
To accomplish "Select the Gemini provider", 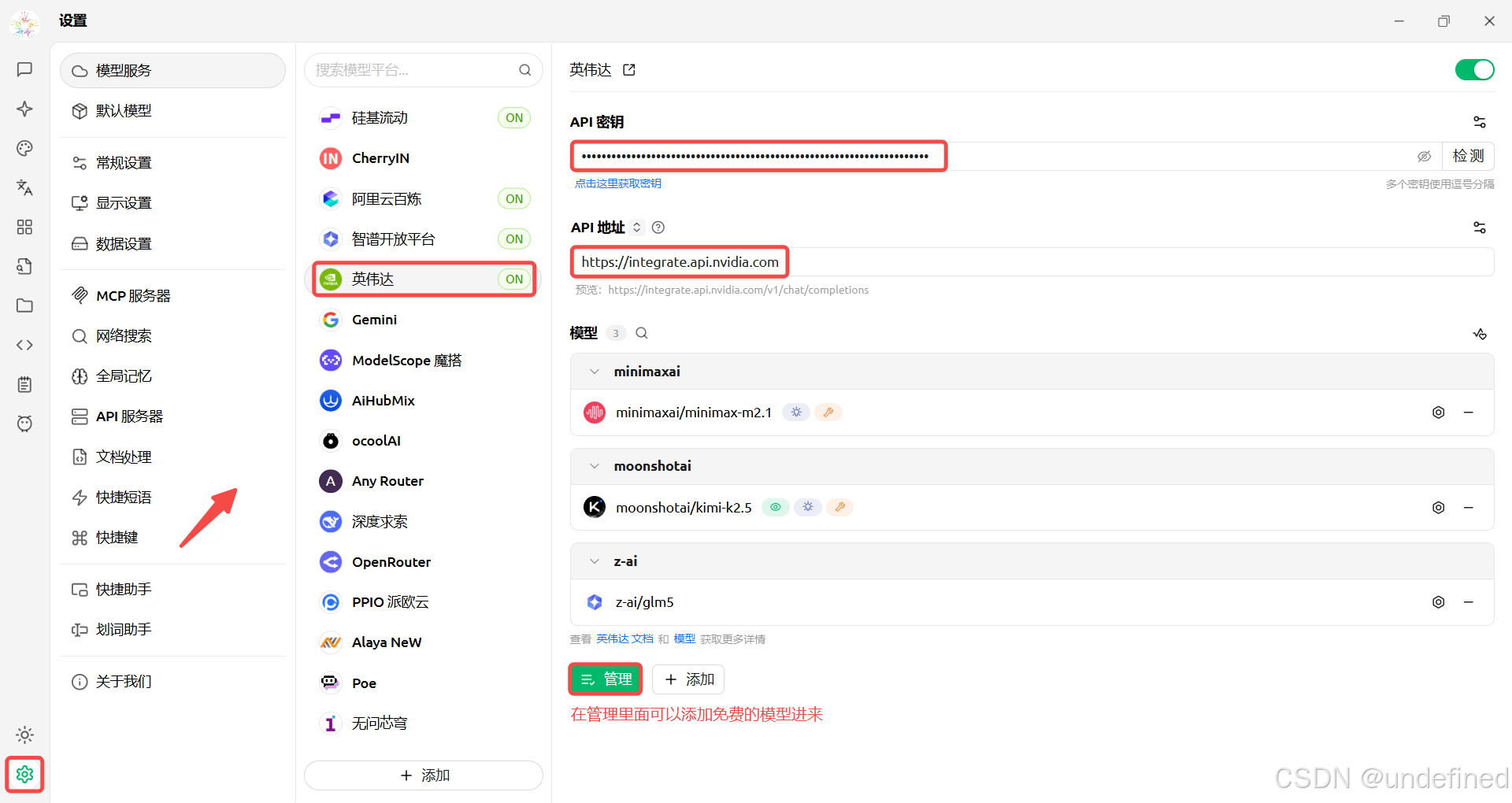I will (424, 320).
